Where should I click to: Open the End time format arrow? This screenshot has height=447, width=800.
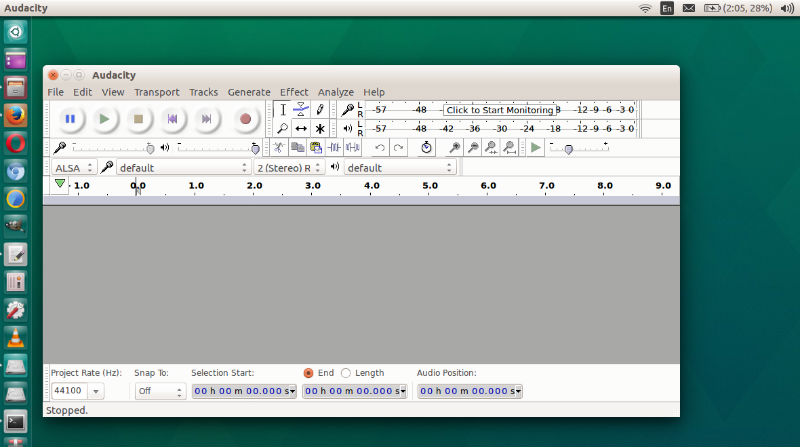coord(403,391)
